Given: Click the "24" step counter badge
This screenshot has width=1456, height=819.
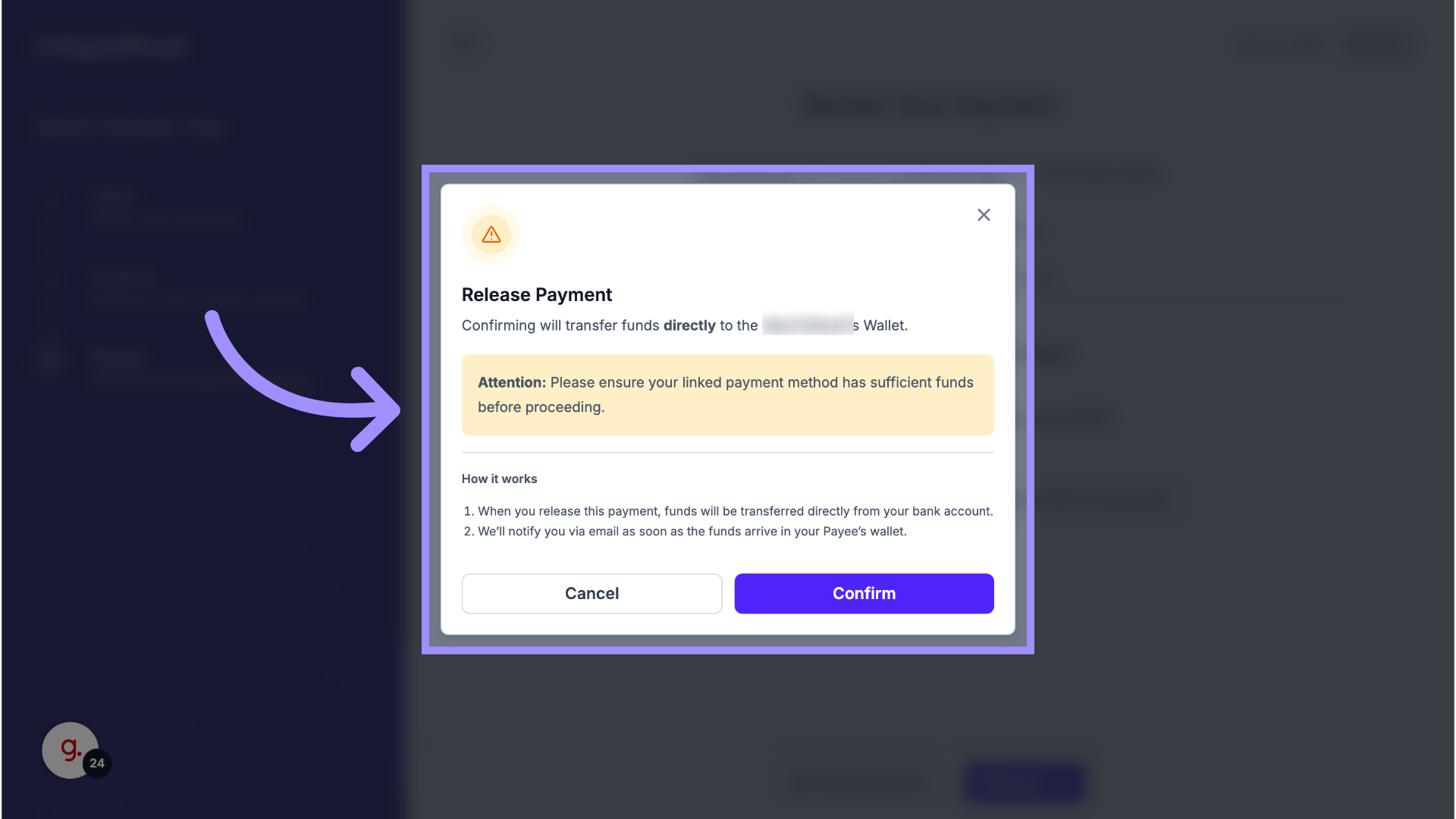Looking at the screenshot, I should coord(97,763).
